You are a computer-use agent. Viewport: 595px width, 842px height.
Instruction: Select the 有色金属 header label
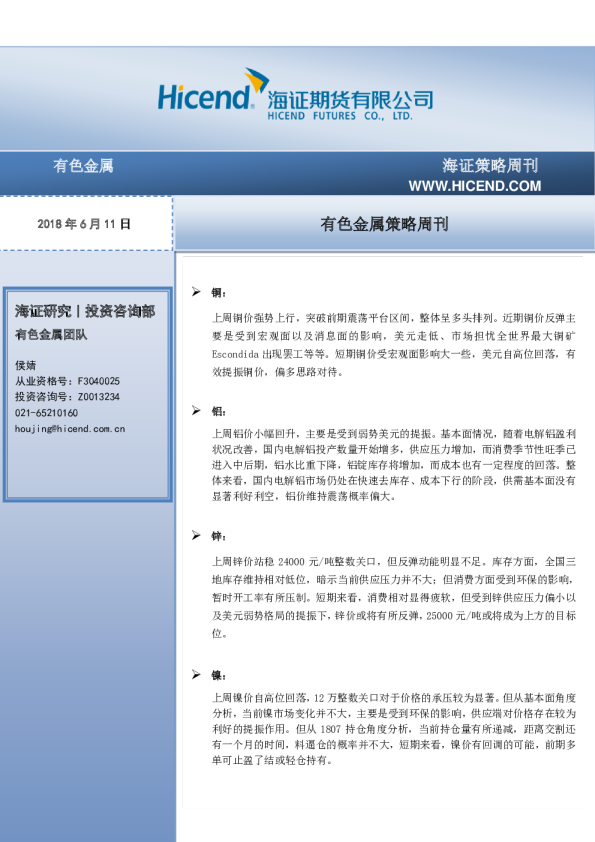click(x=83, y=165)
